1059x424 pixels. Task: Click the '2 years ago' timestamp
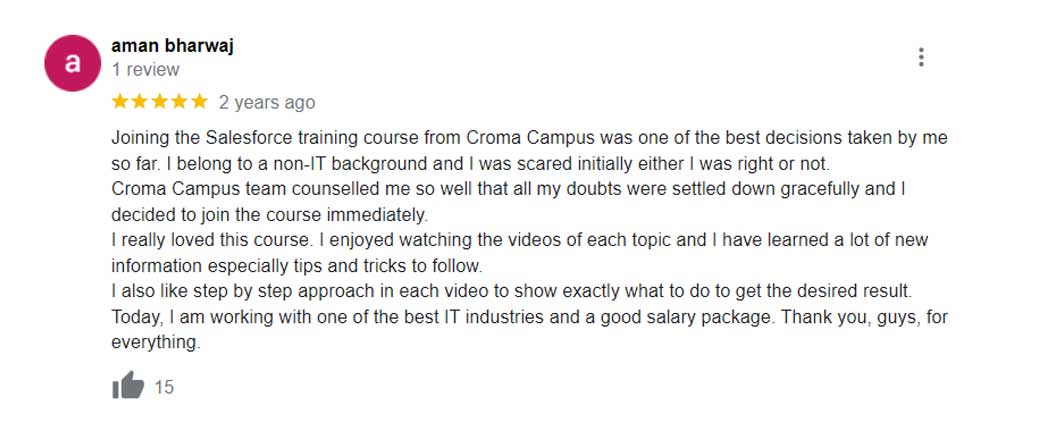pyautogui.click(x=267, y=102)
